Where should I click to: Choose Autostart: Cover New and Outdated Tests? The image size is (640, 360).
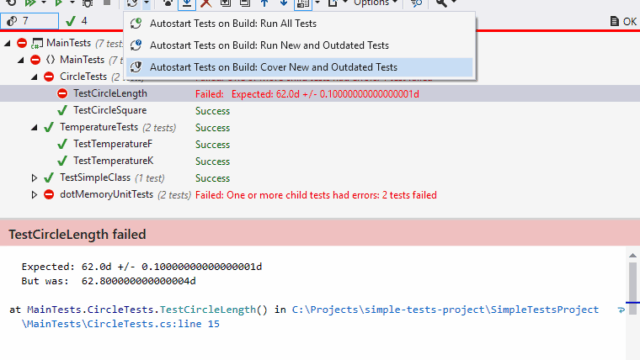(x=299, y=67)
